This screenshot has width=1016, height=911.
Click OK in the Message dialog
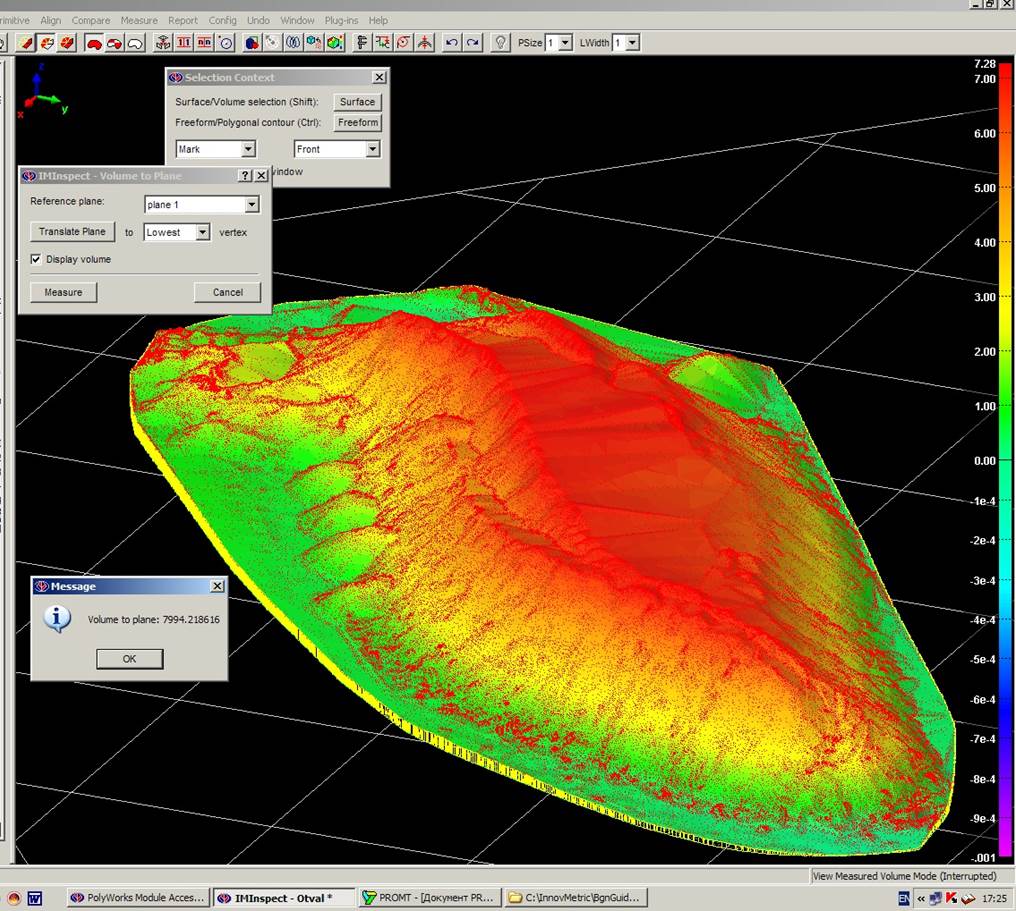[130, 658]
